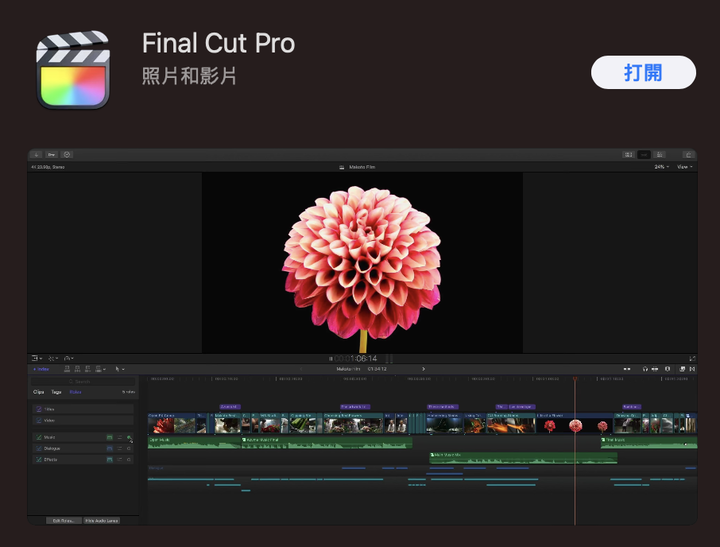Click the dahlia flower in the viewer
This screenshot has width=720, height=547.
tap(362, 262)
